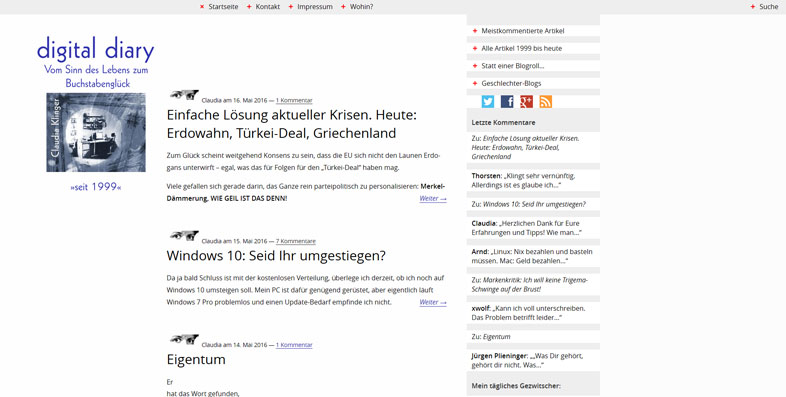Go to Startseite in top menu

tap(223, 7)
